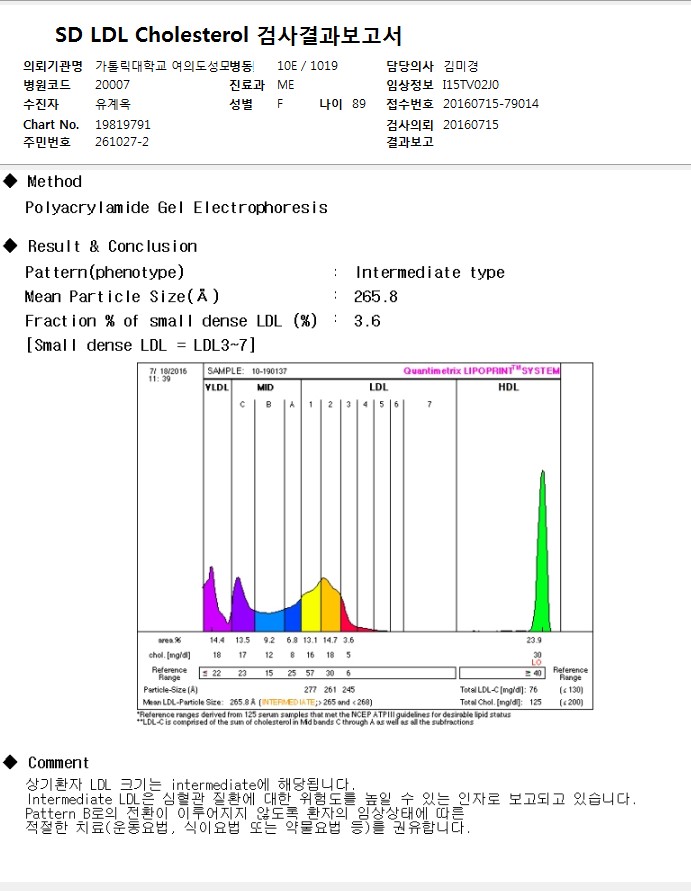The height and width of the screenshot is (891, 691).
Task: Click the red 'LO' flag under HDL
Action: pos(536,663)
